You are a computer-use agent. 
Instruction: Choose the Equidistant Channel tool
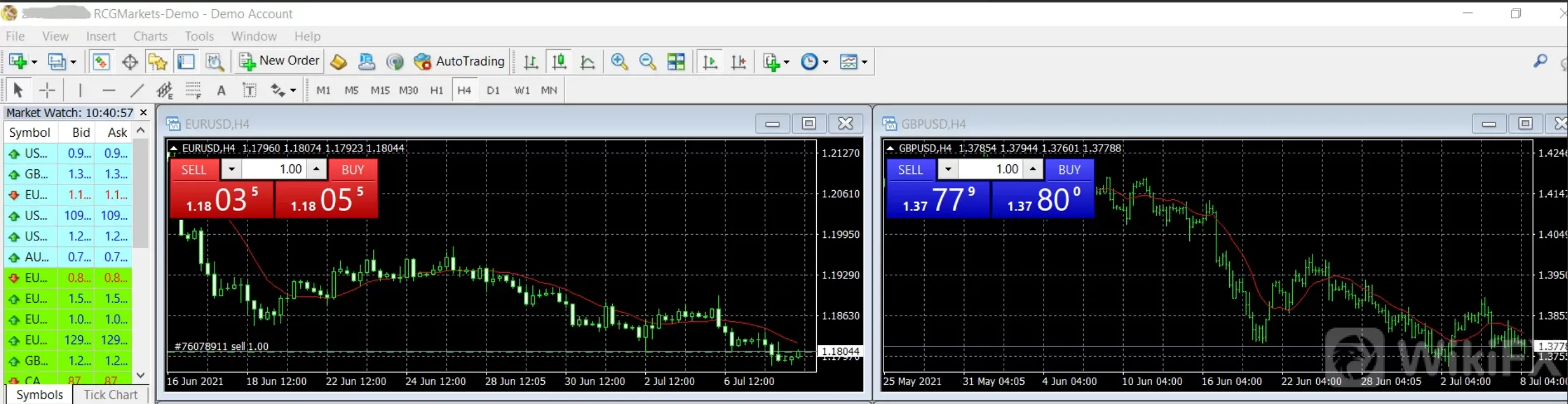164,90
